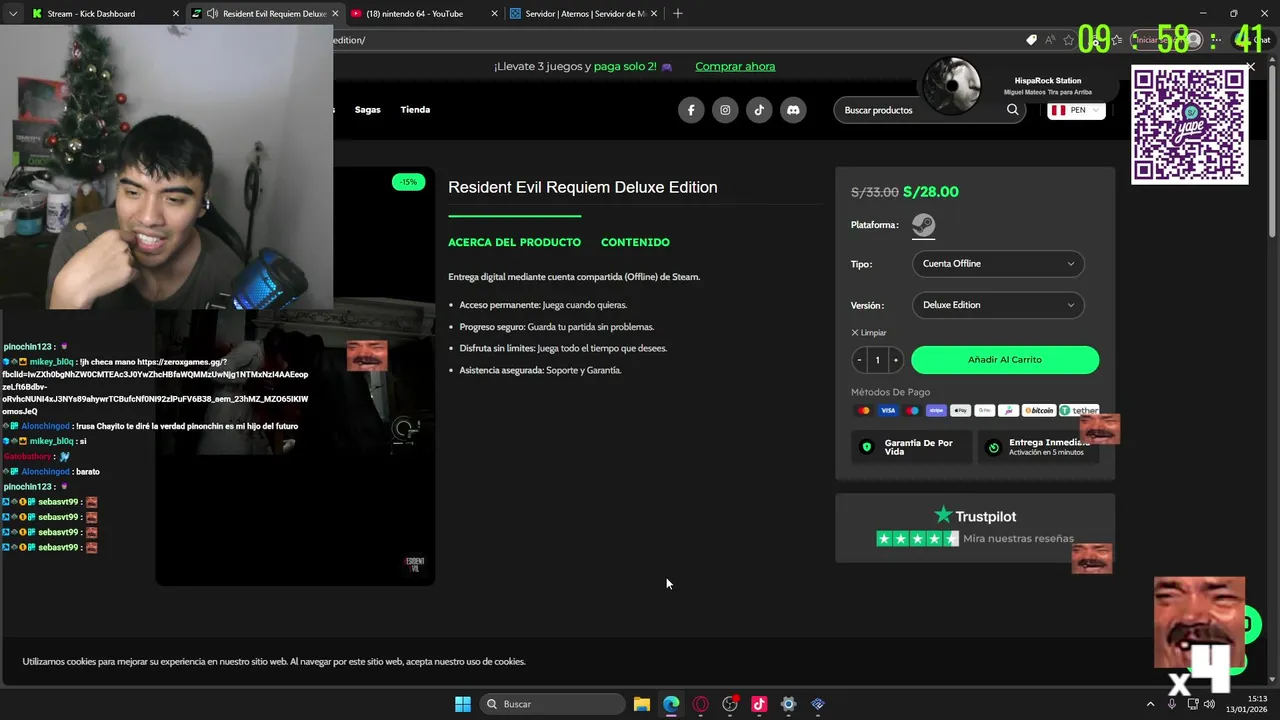Image resolution: width=1280 pixels, height=720 pixels.
Task: Expand the browser tab list chevron
Action: click(x=13, y=14)
